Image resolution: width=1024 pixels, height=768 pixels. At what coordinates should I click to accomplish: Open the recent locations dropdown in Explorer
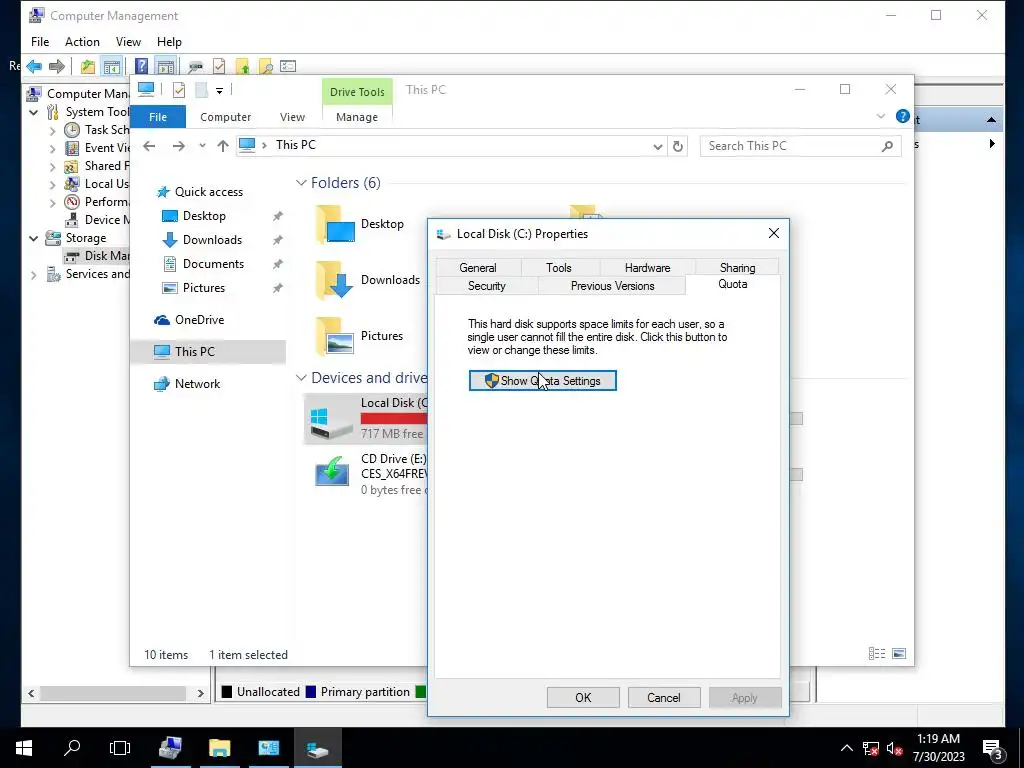click(x=202, y=146)
